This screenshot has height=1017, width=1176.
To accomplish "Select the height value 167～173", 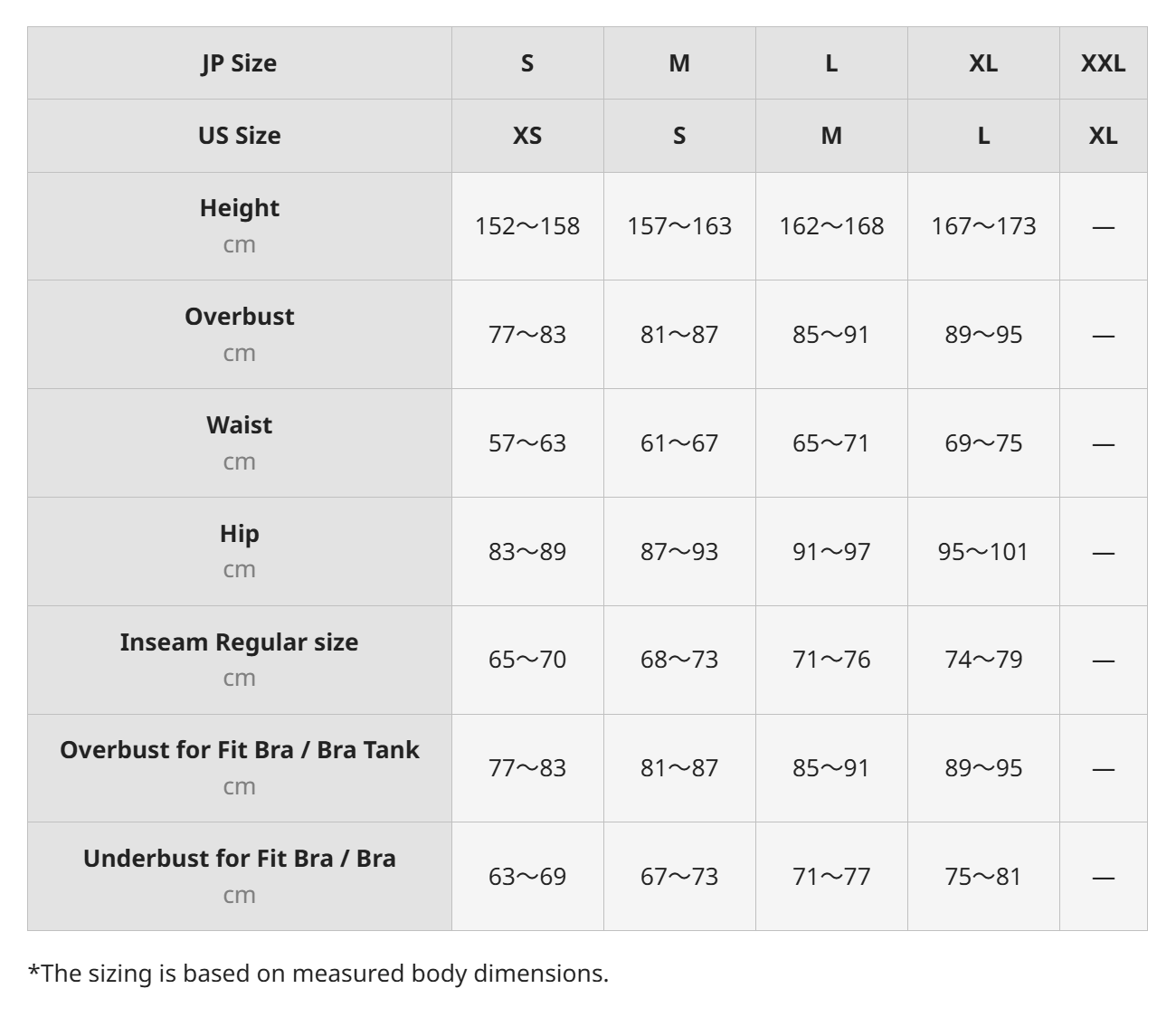I will point(983,226).
